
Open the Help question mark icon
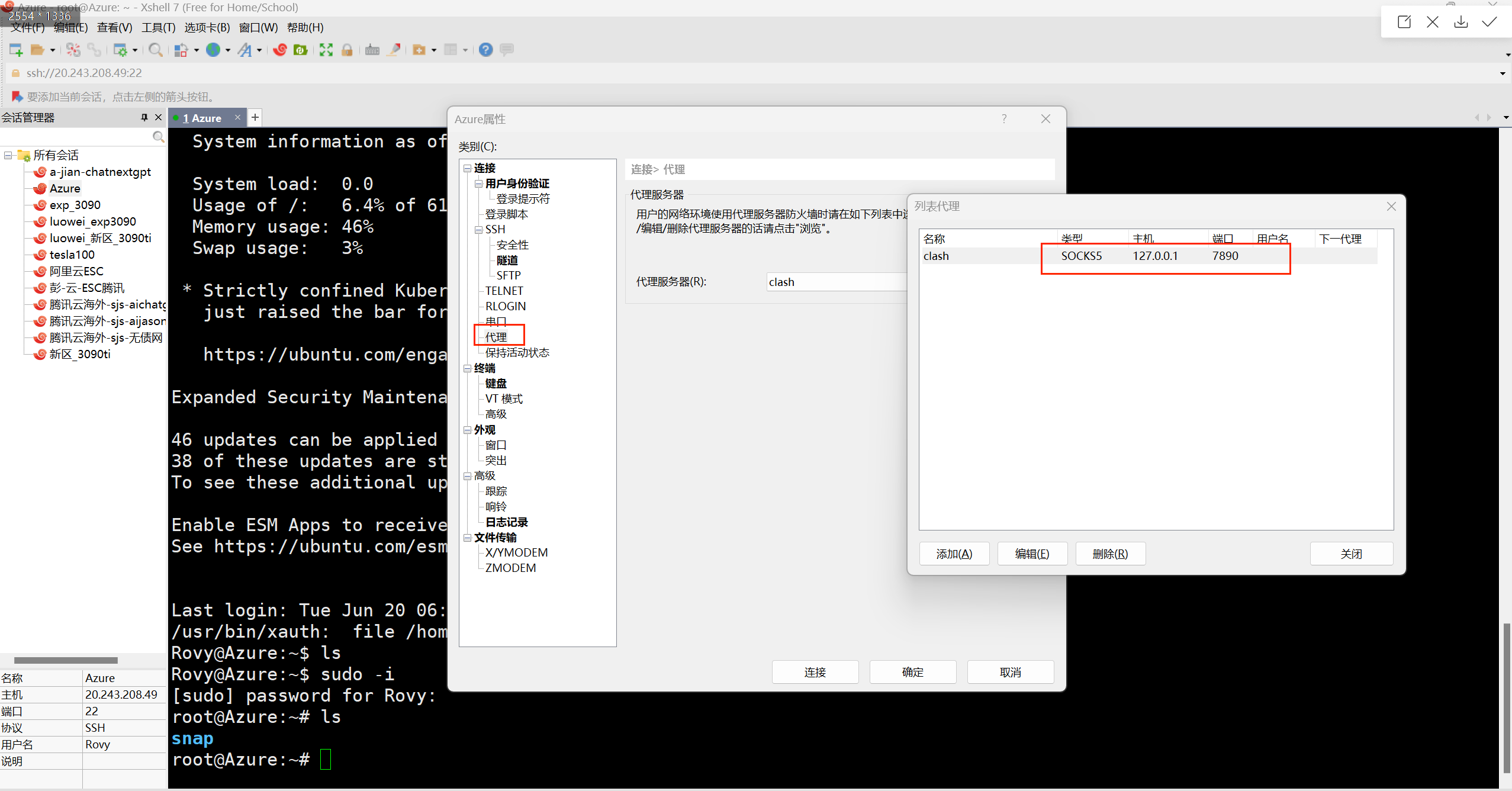click(485, 50)
